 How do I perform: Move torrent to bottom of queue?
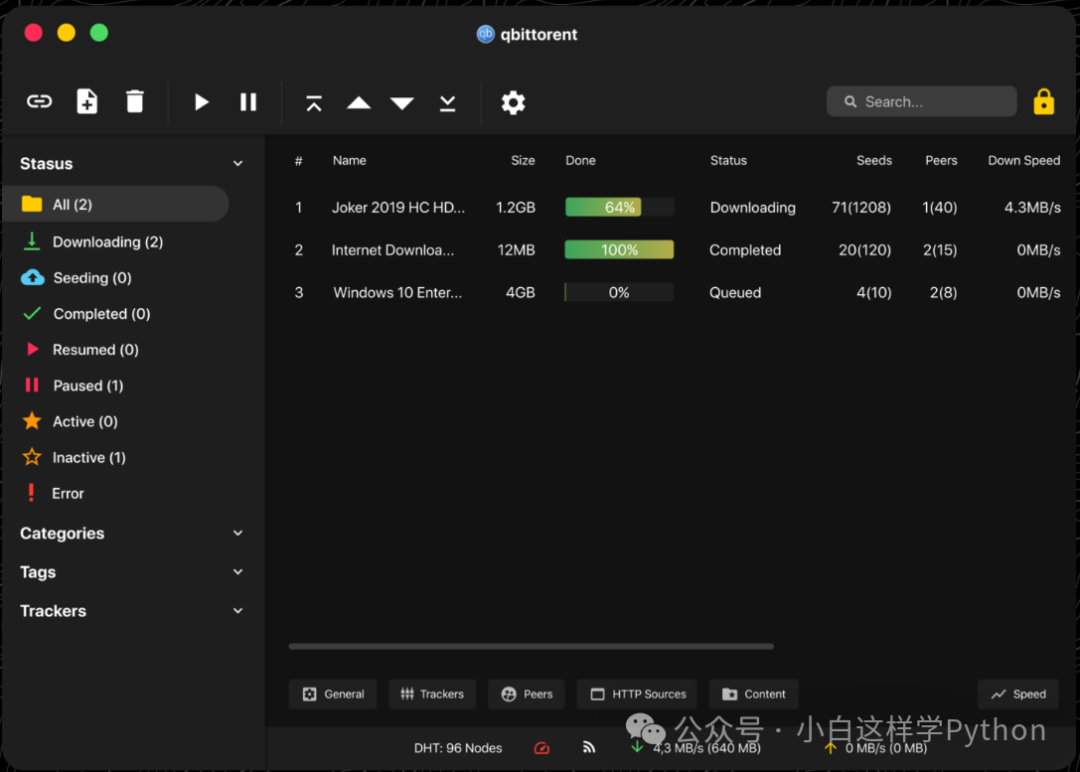coord(448,103)
